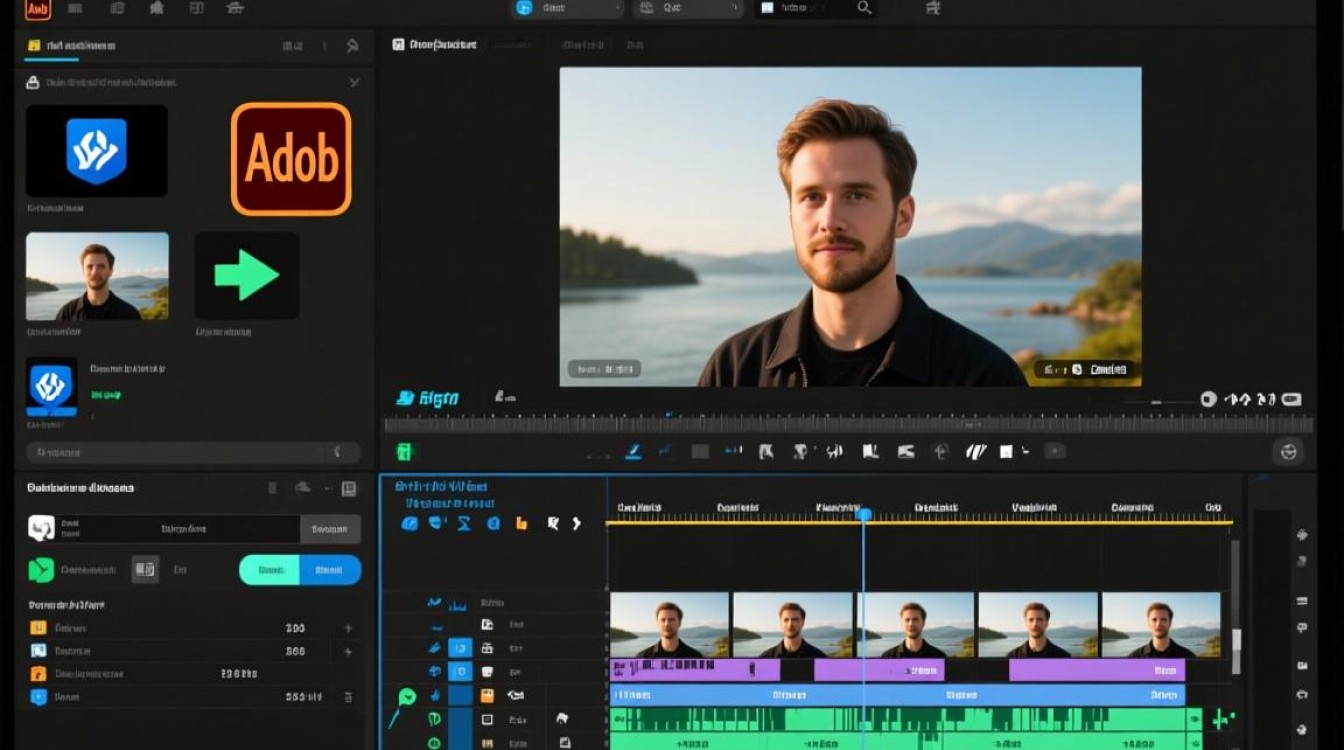Click the plus icon on the first list row
This screenshot has height=750, width=1344.
coord(348,628)
